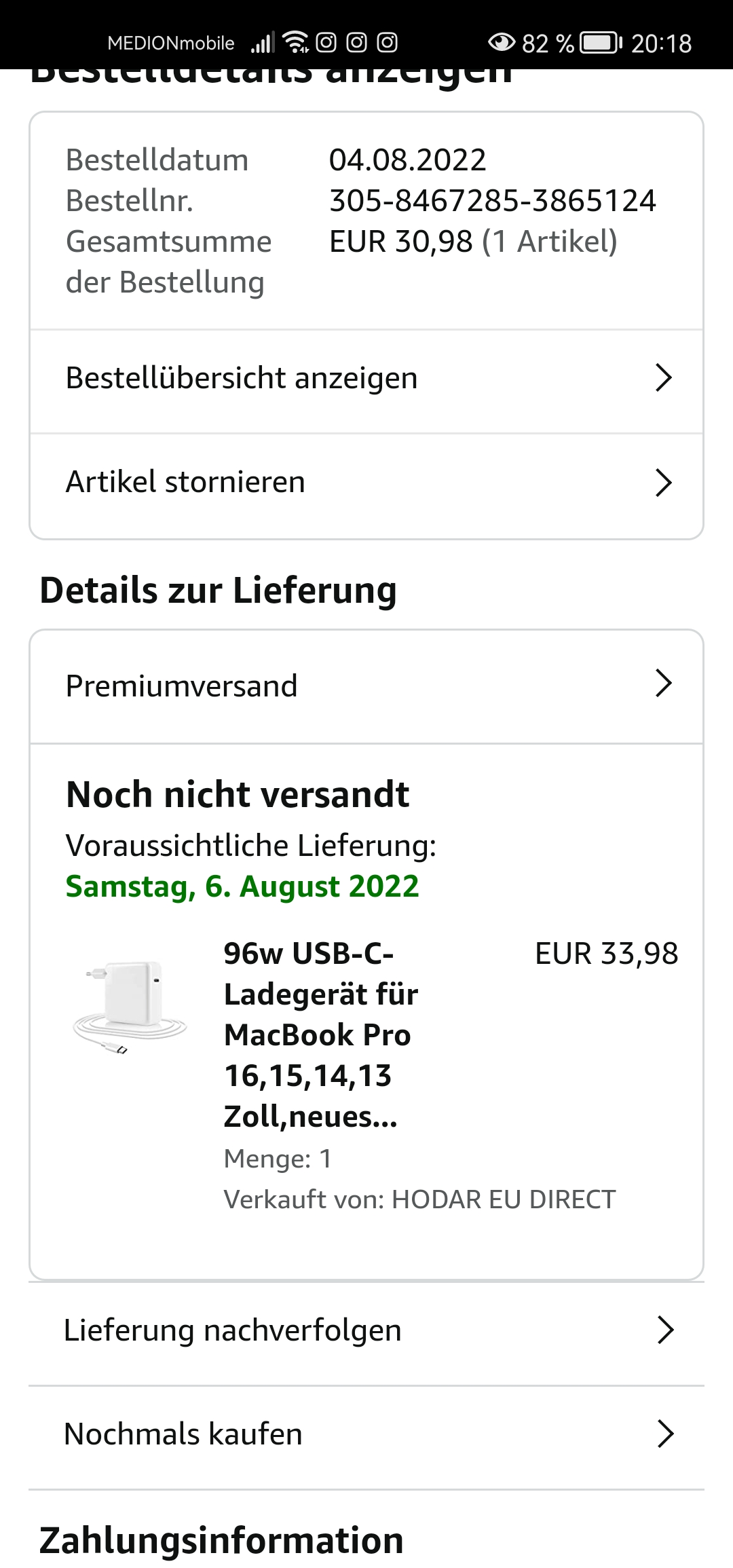Choose Nochmals kaufen option

click(x=183, y=1434)
